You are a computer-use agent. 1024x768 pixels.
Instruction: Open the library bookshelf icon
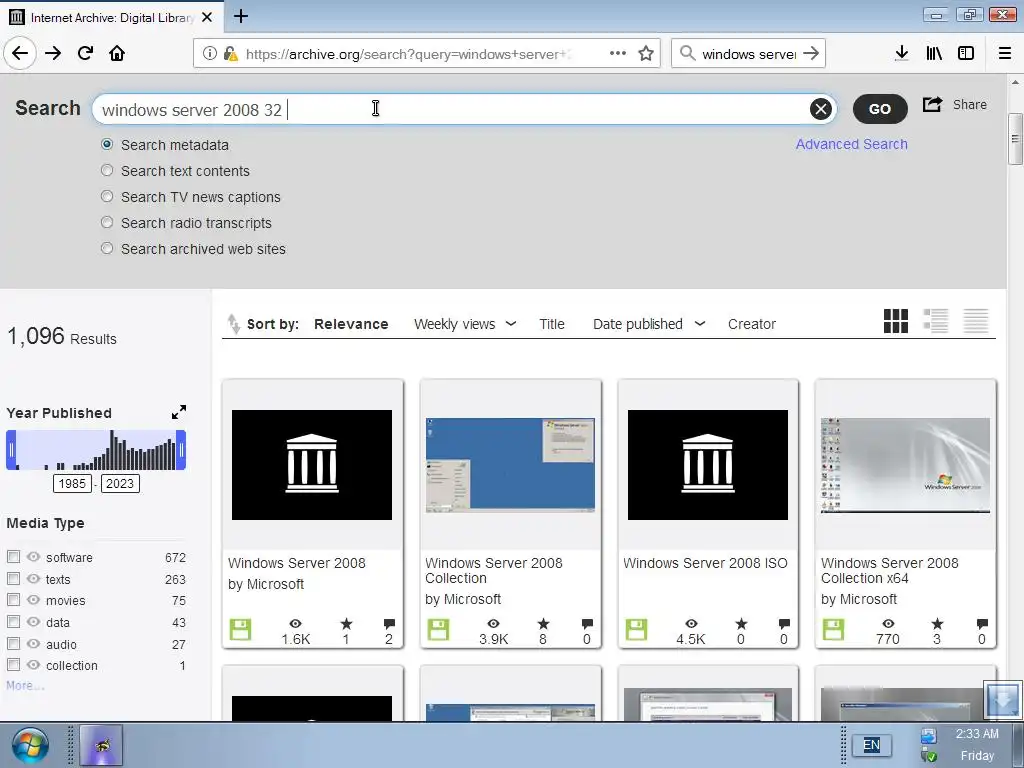click(x=934, y=53)
